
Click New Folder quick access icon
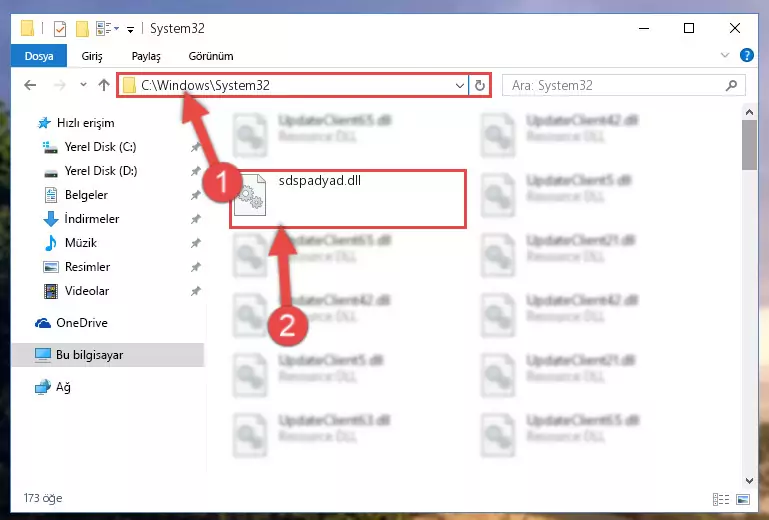click(82, 29)
